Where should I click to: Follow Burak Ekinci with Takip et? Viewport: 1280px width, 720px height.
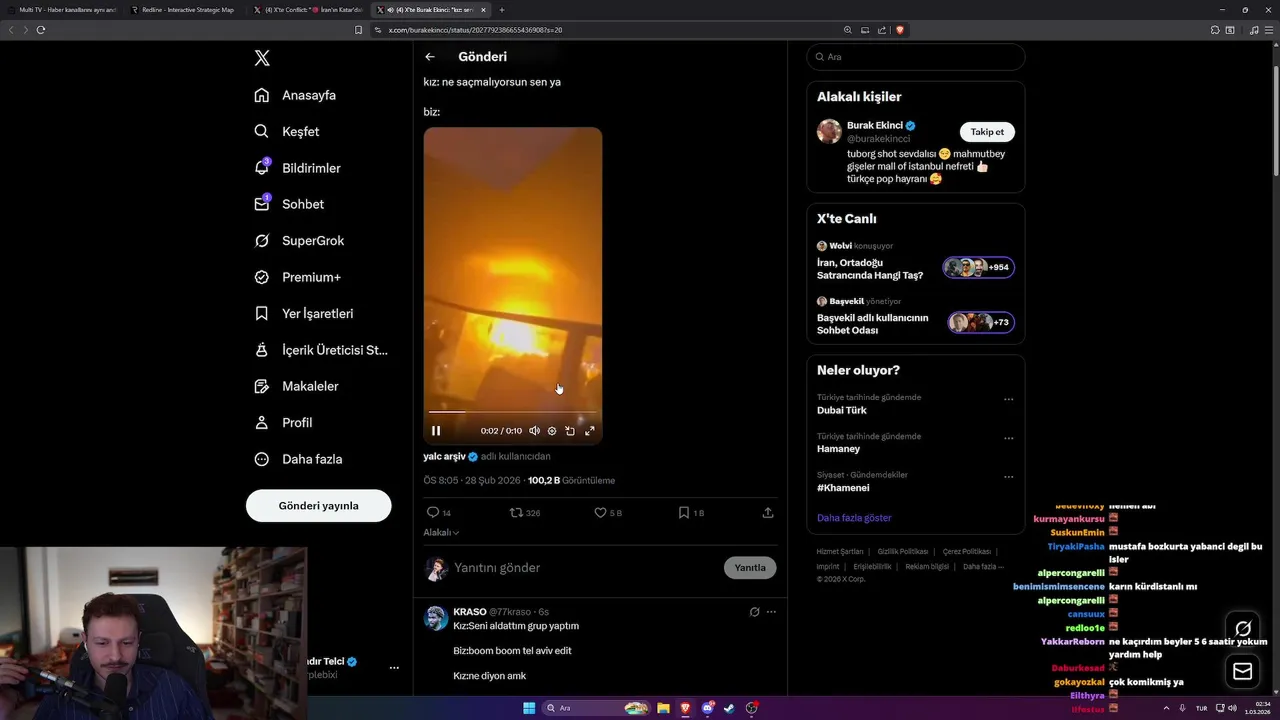tap(987, 132)
